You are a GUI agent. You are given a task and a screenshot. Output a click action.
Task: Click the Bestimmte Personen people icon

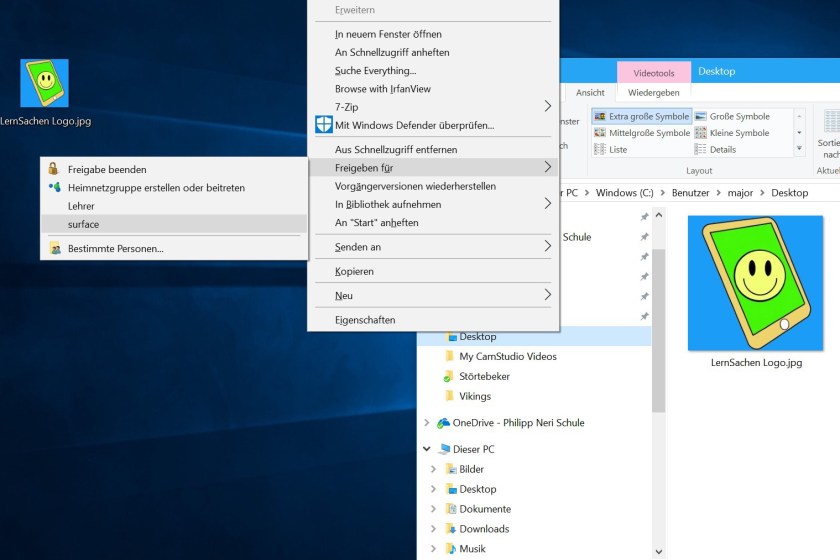54,248
